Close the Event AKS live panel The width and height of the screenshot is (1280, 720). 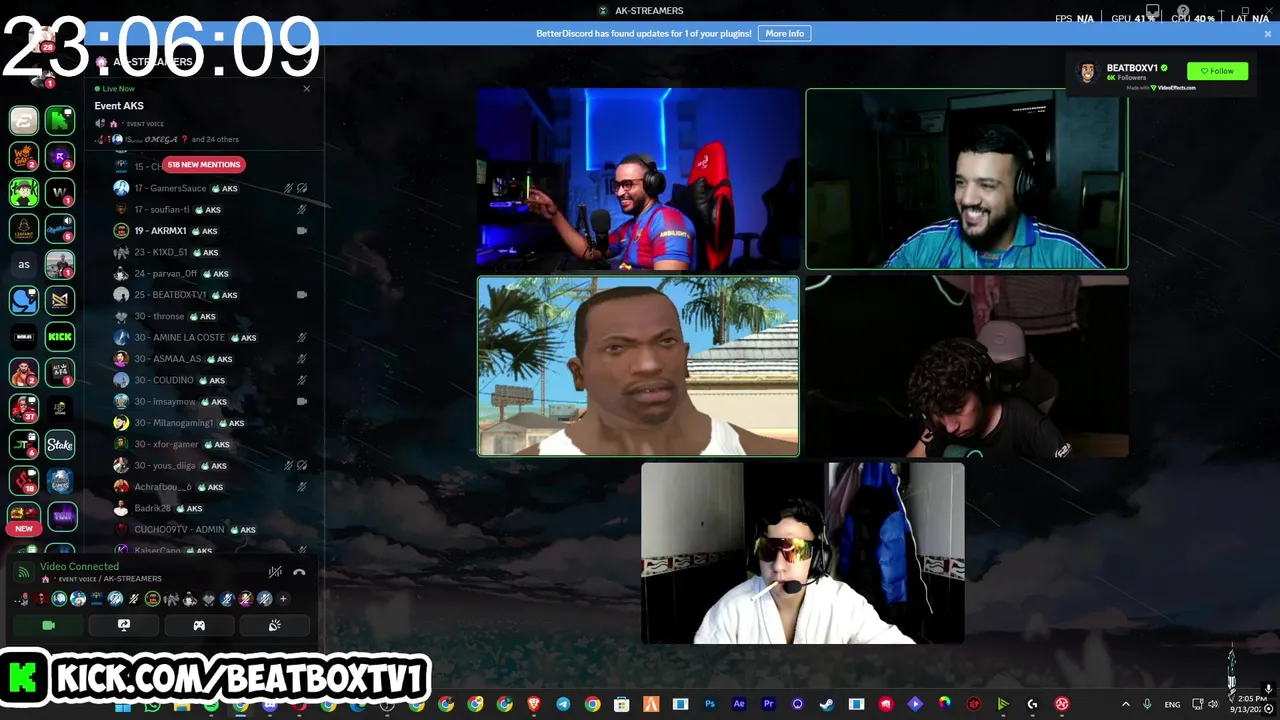point(307,88)
